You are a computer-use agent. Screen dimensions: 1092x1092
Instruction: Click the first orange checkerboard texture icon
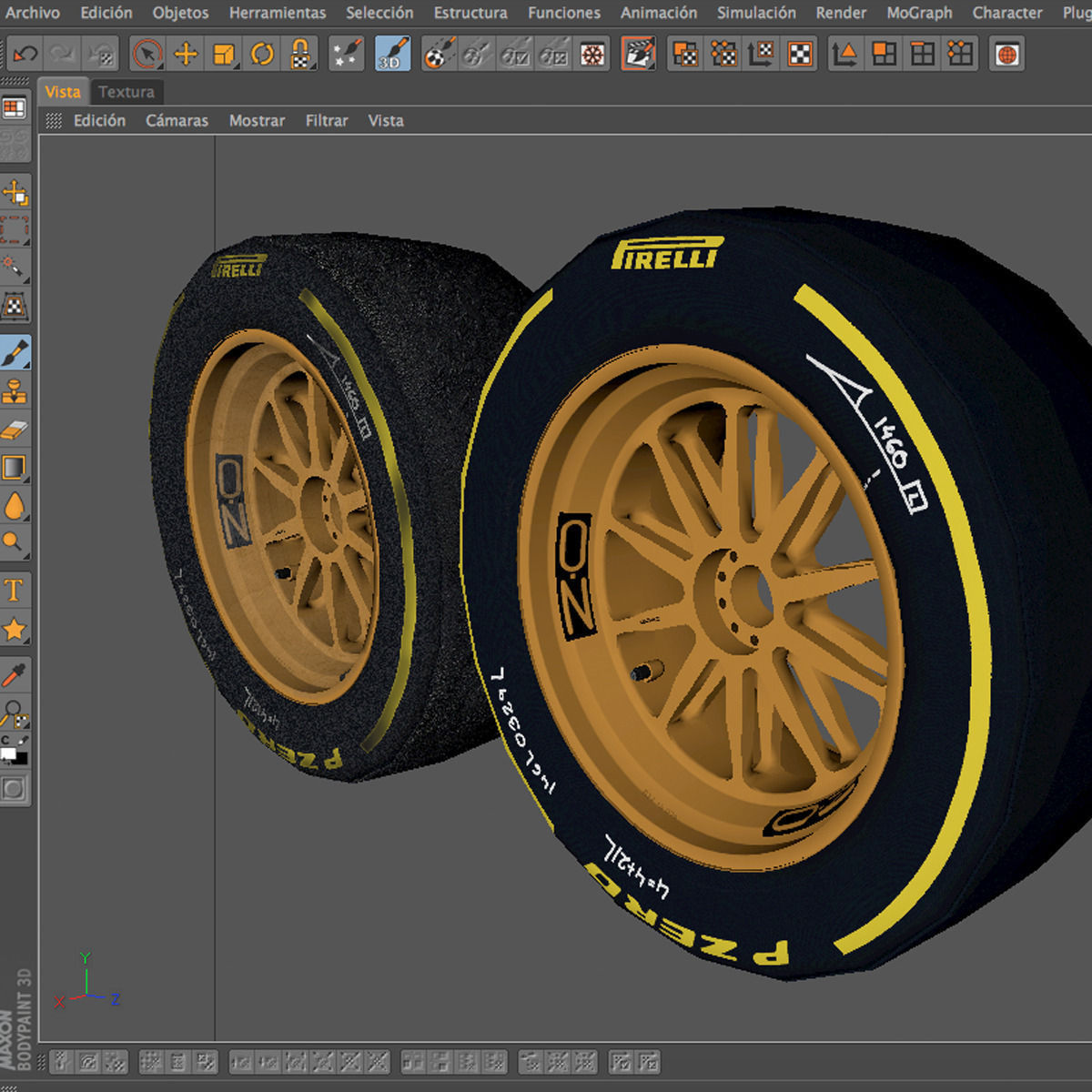pyautogui.click(x=685, y=55)
